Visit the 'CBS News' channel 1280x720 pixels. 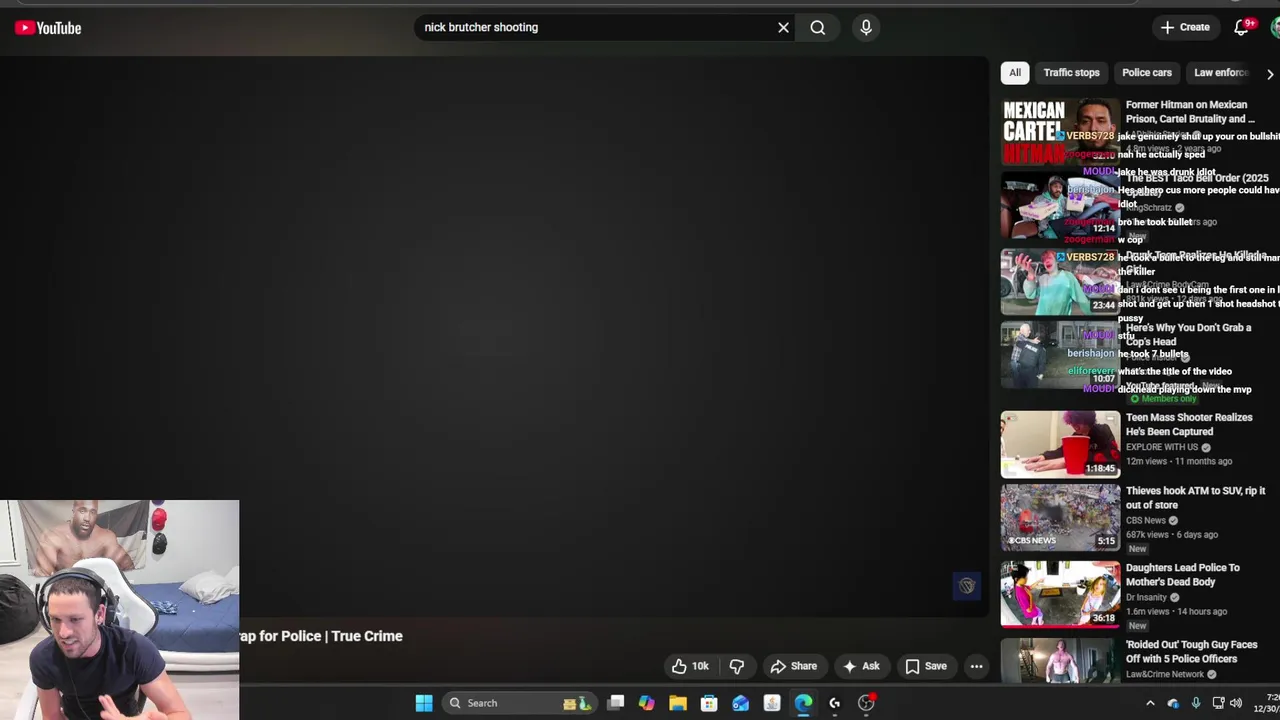pyautogui.click(x=1146, y=521)
